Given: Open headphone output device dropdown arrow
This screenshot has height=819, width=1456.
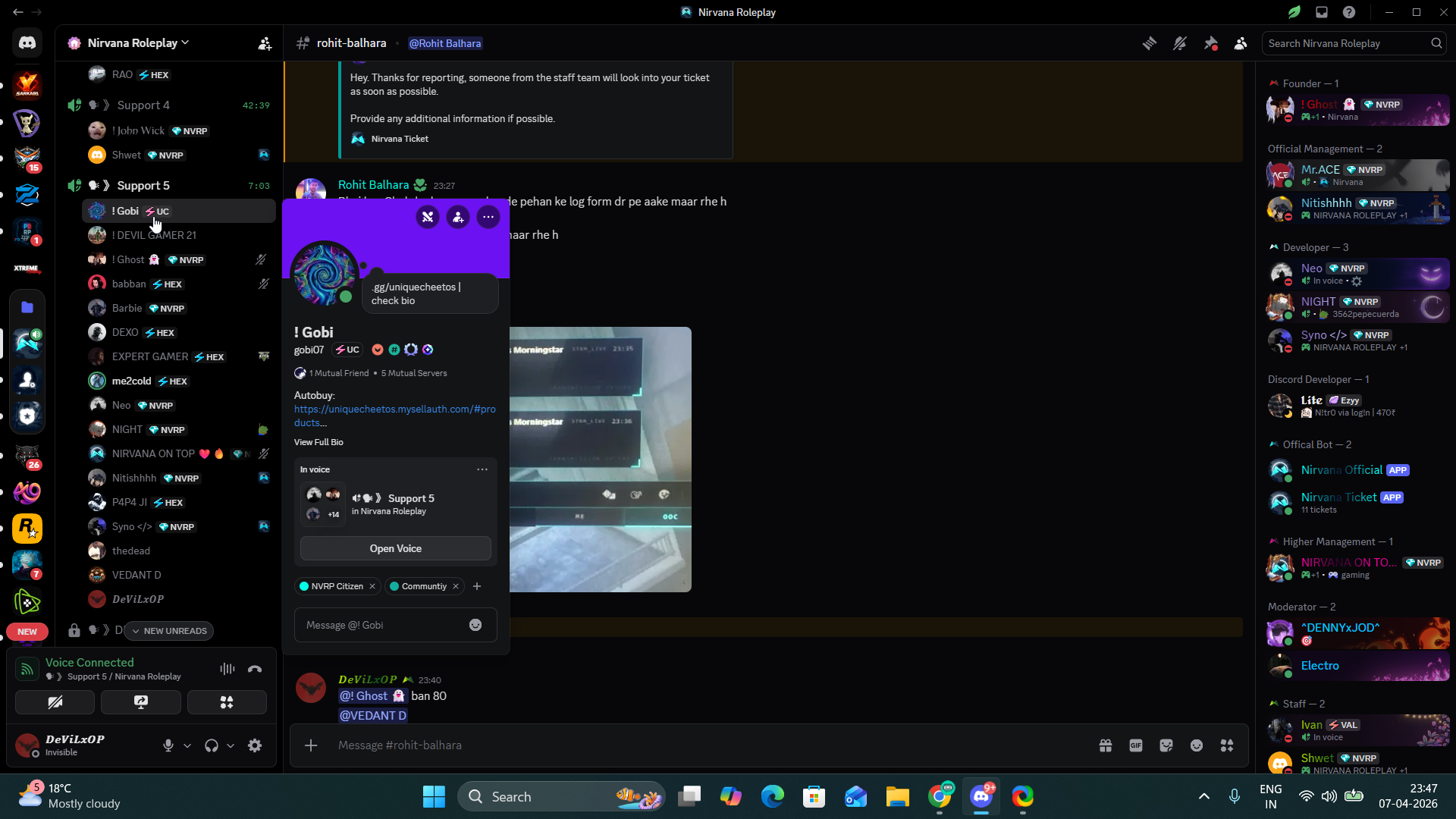Looking at the screenshot, I should pos(231,745).
